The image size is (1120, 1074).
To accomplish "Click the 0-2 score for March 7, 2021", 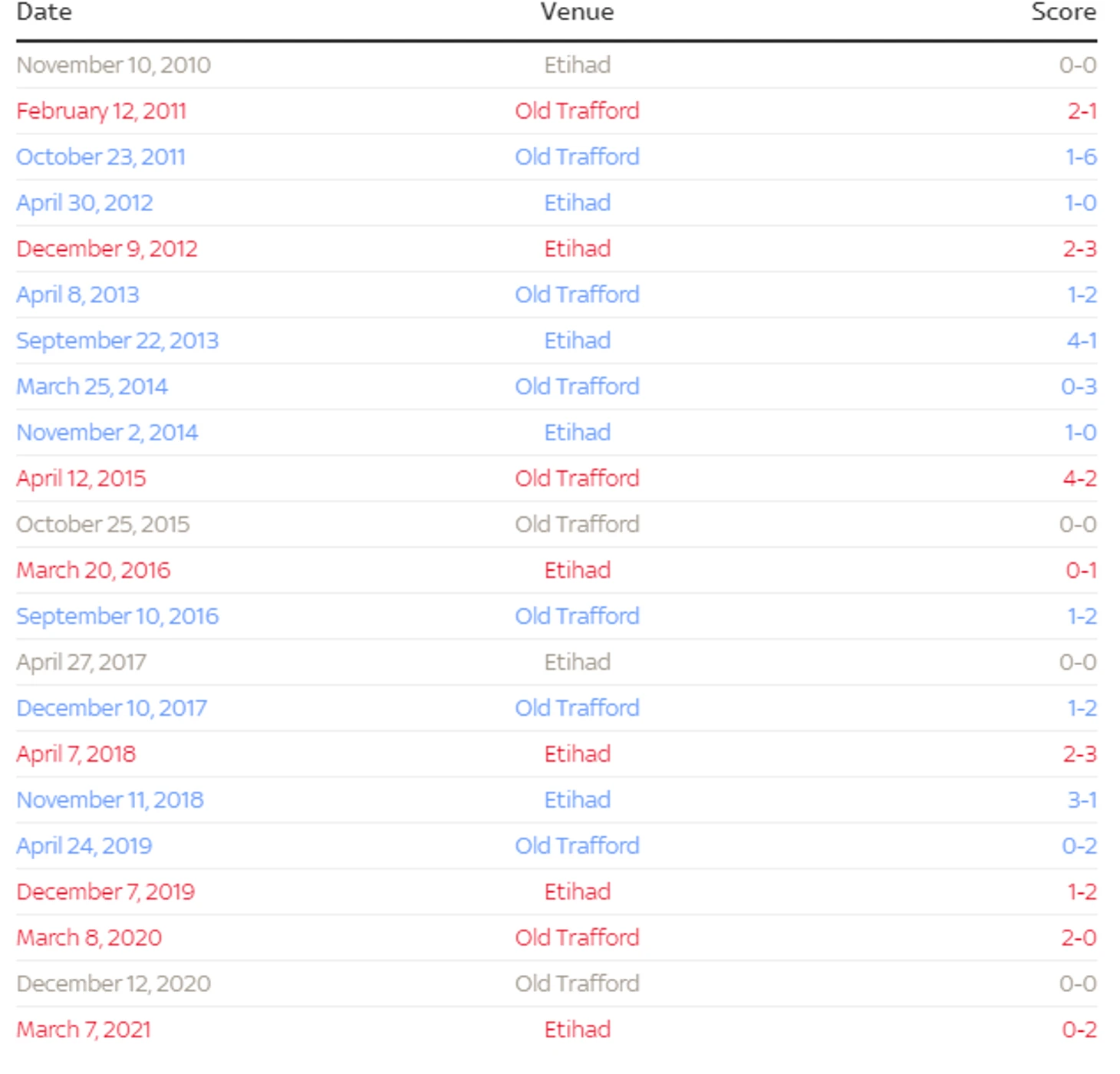I will 1079,1030.
